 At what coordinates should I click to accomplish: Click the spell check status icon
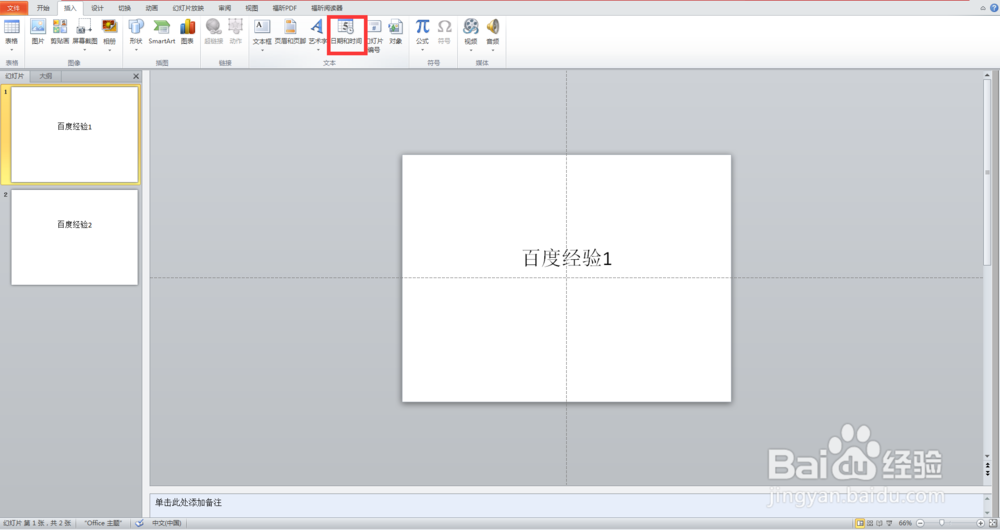139,523
